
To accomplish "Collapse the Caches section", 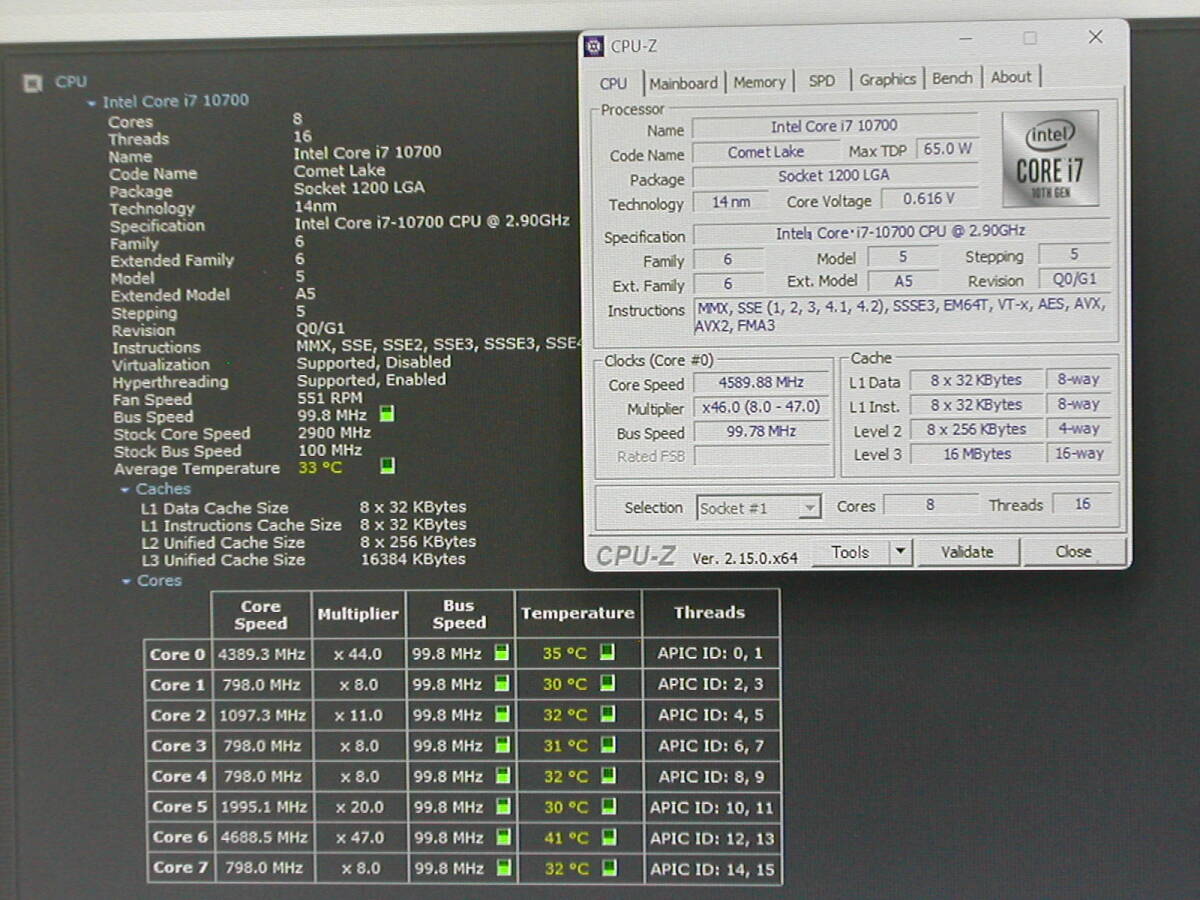I will click(125, 490).
